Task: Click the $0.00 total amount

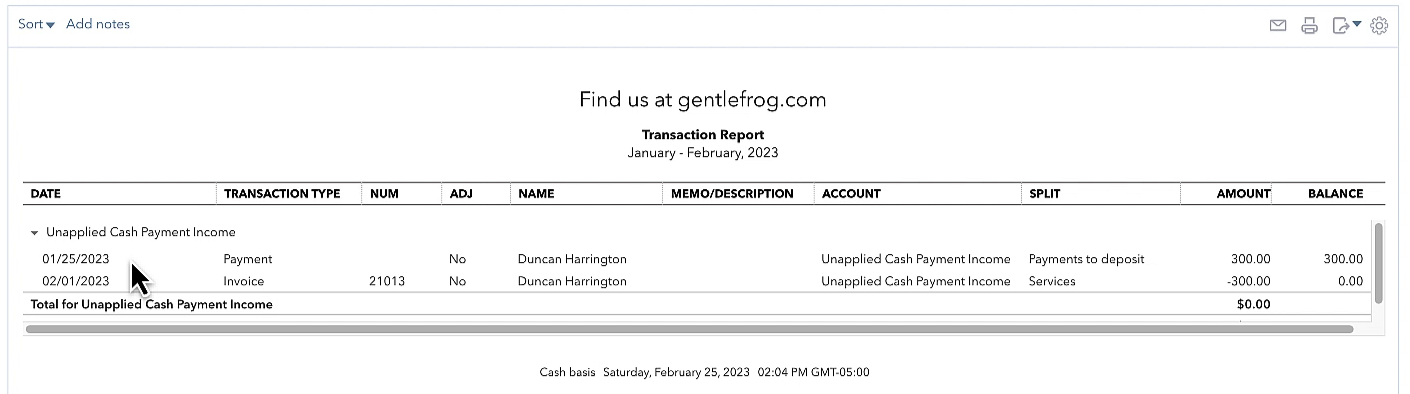Action: [1253, 304]
